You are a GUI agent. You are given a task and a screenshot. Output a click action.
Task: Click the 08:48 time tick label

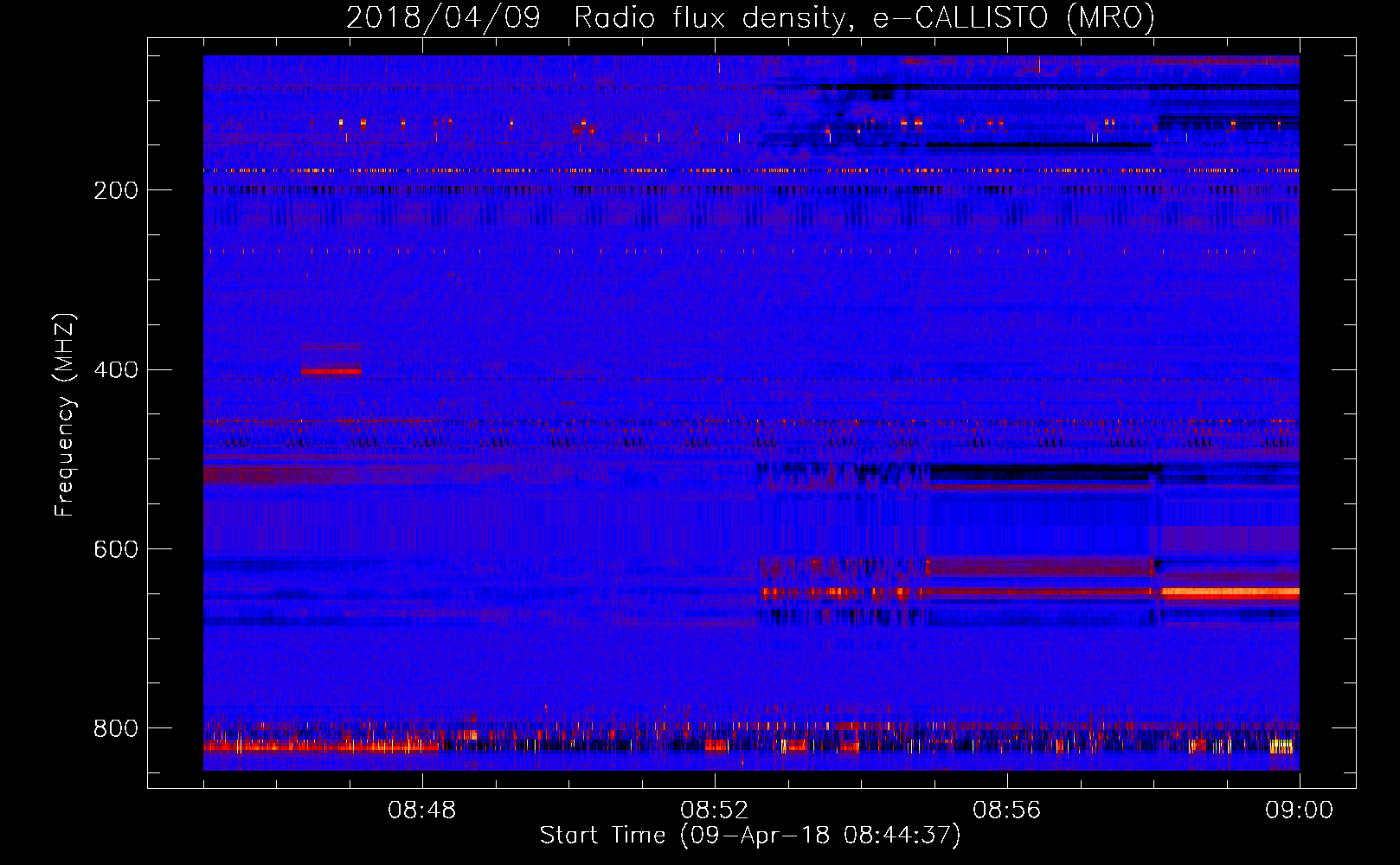tap(422, 811)
